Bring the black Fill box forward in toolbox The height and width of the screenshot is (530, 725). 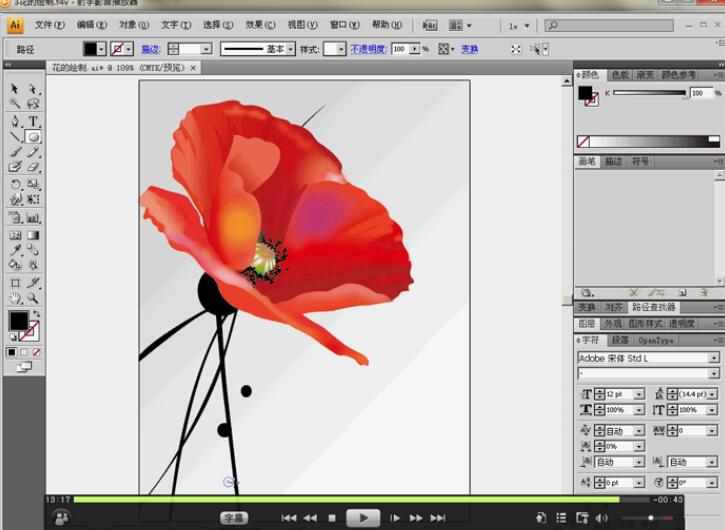(x=18, y=320)
